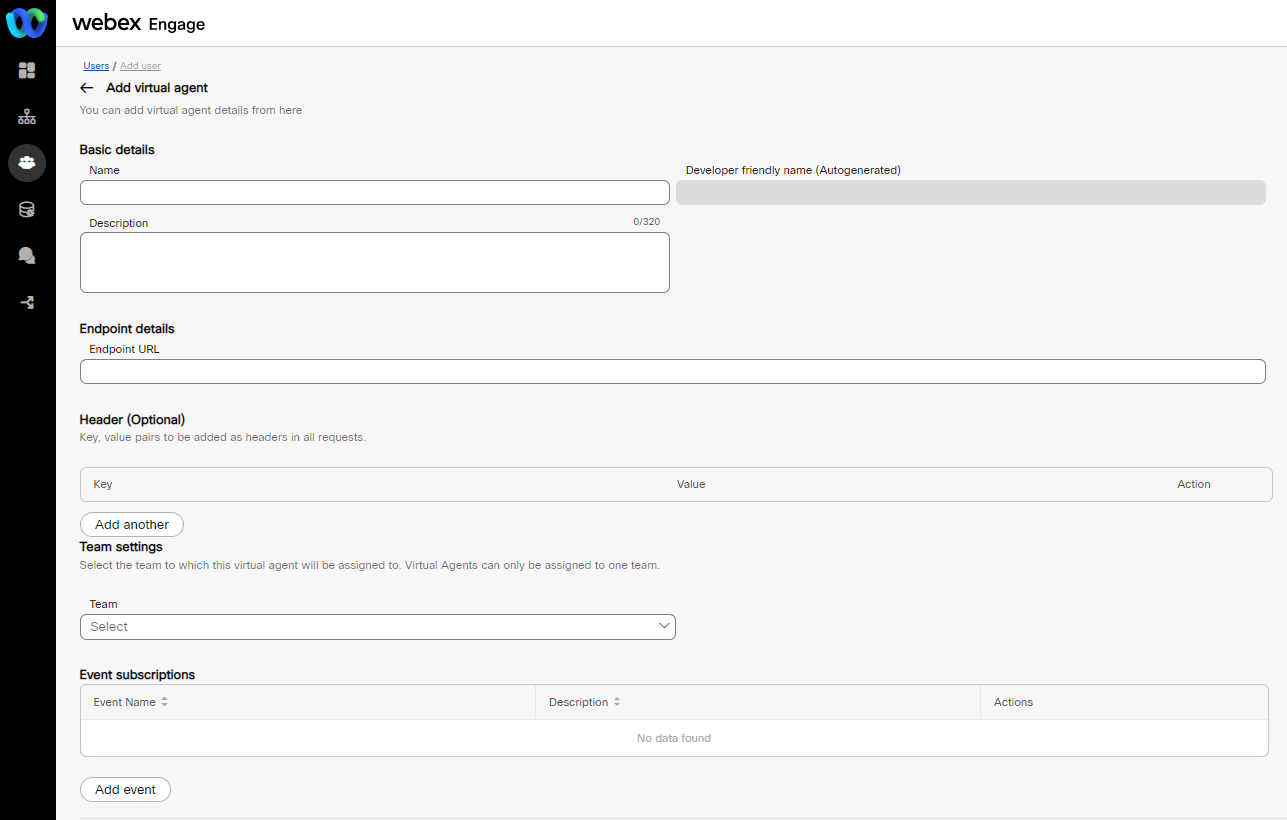Click the Key column header
This screenshot has height=820, width=1287.
coord(103,484)
